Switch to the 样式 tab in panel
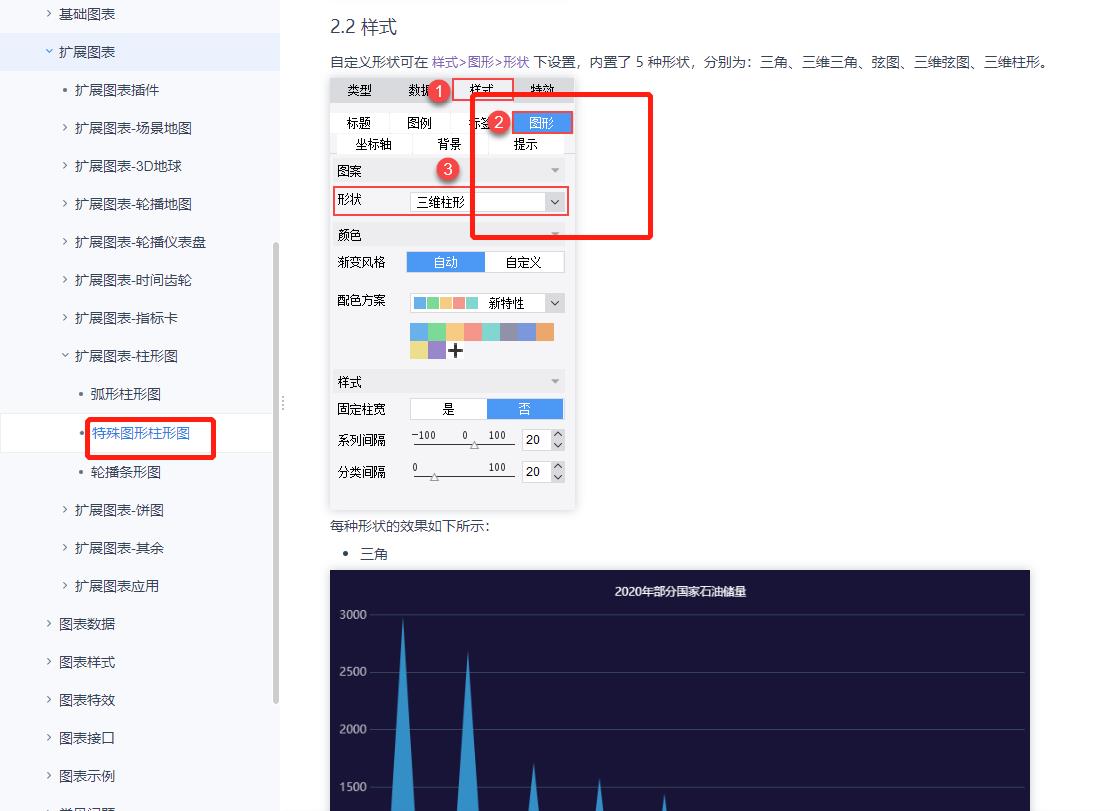This screenshot has height=811, width=1118. pos(482,90)
